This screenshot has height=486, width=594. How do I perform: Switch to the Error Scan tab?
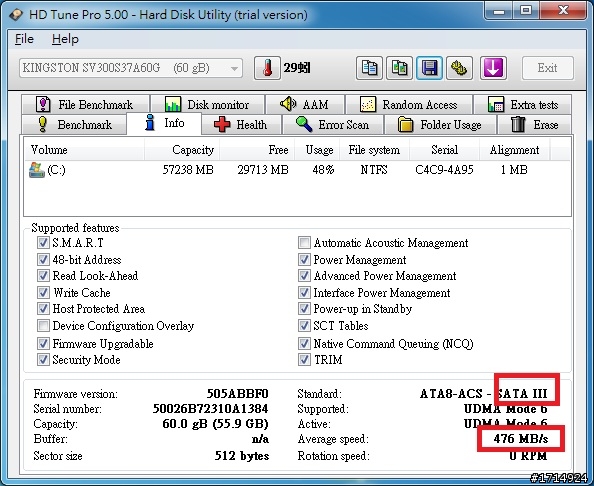(x=333, y=125)
